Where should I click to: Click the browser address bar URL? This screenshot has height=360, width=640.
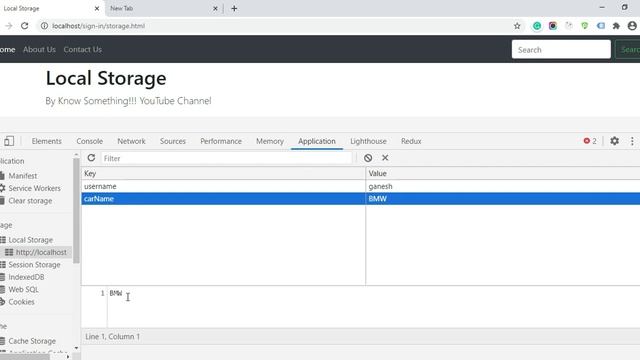tap(98, 26)
